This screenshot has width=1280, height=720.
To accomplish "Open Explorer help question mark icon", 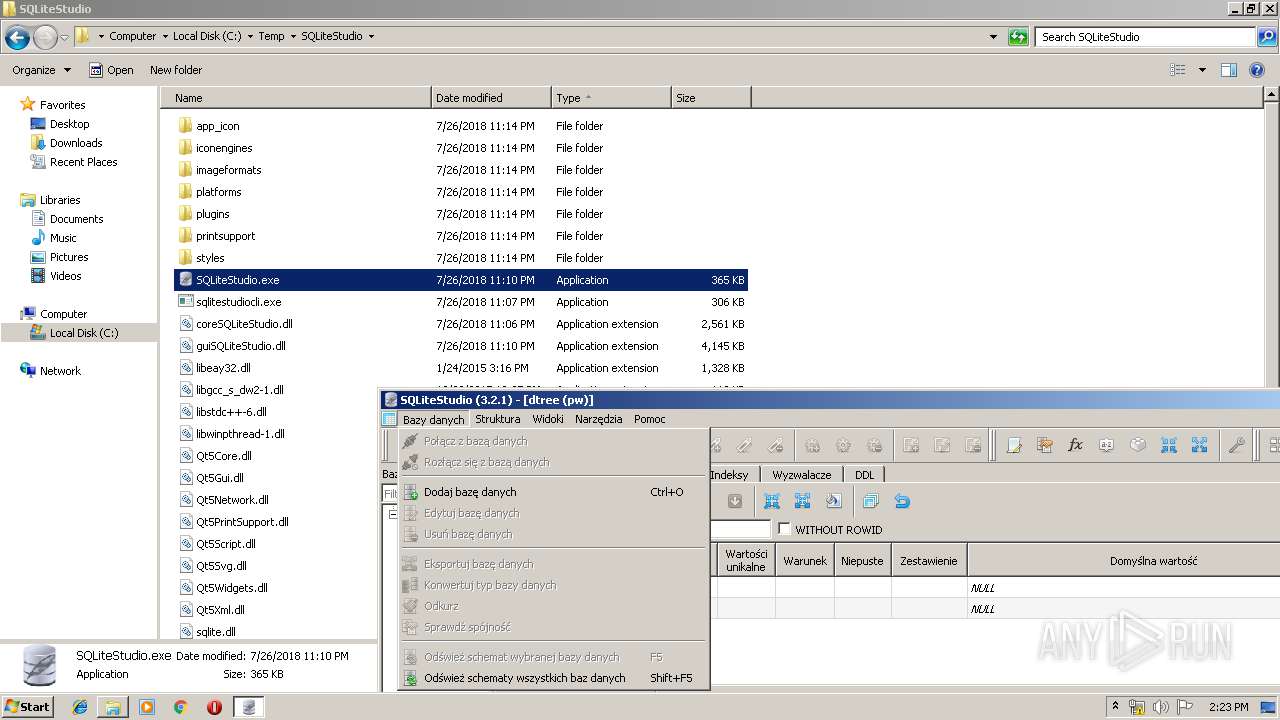I will (1259, 70).
